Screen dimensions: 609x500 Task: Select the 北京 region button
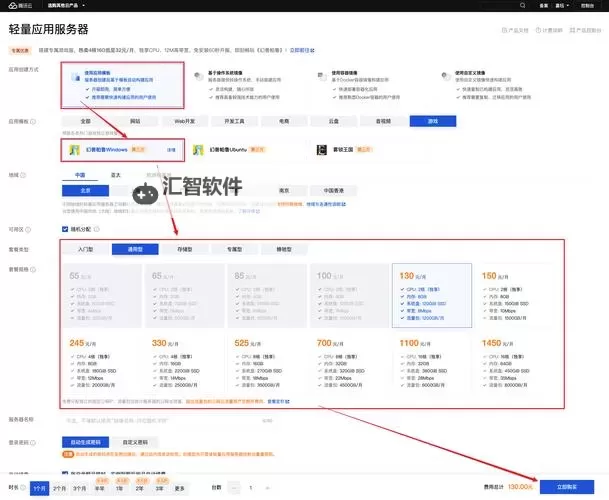point(85,190)
